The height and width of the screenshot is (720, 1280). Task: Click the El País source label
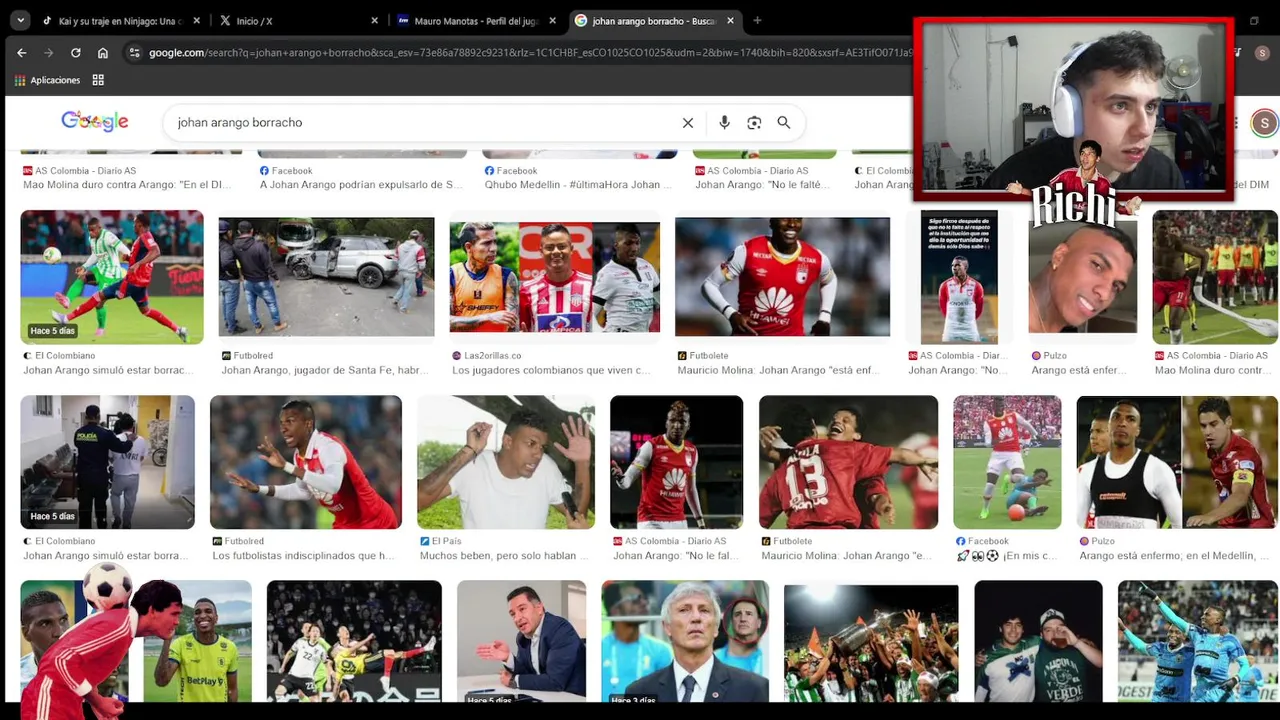[441, 541]
